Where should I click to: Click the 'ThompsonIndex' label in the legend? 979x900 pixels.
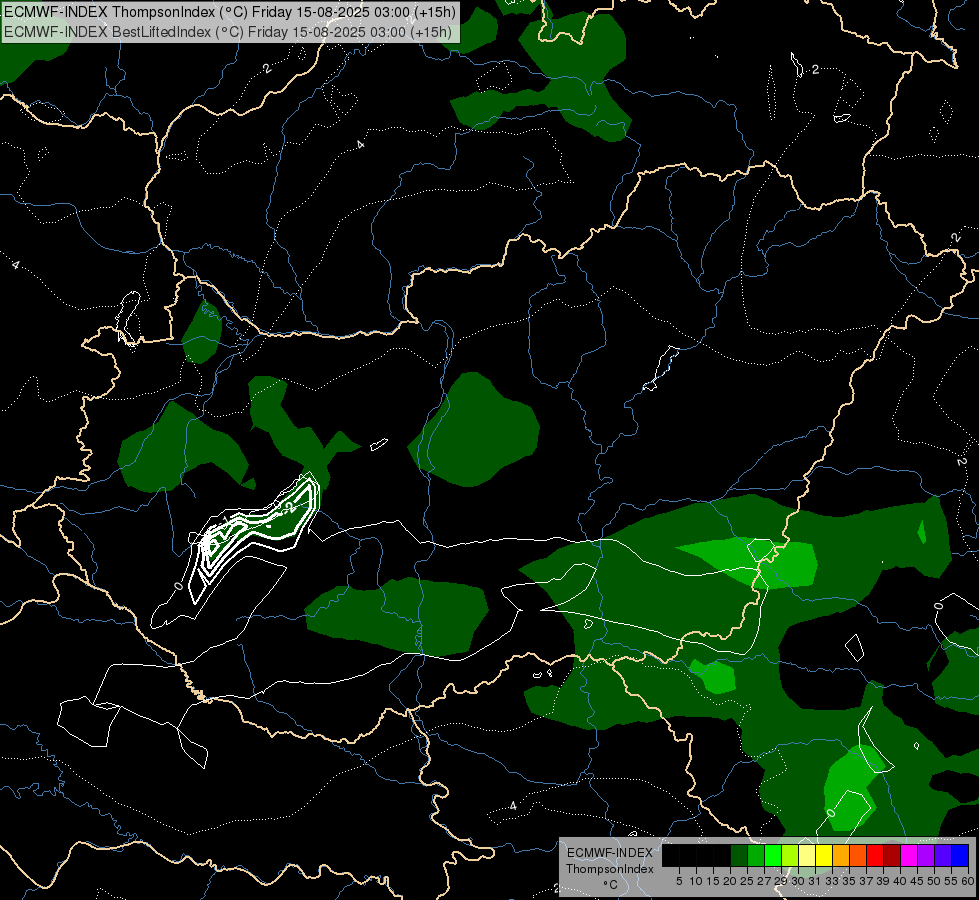[x=609, y=869]
